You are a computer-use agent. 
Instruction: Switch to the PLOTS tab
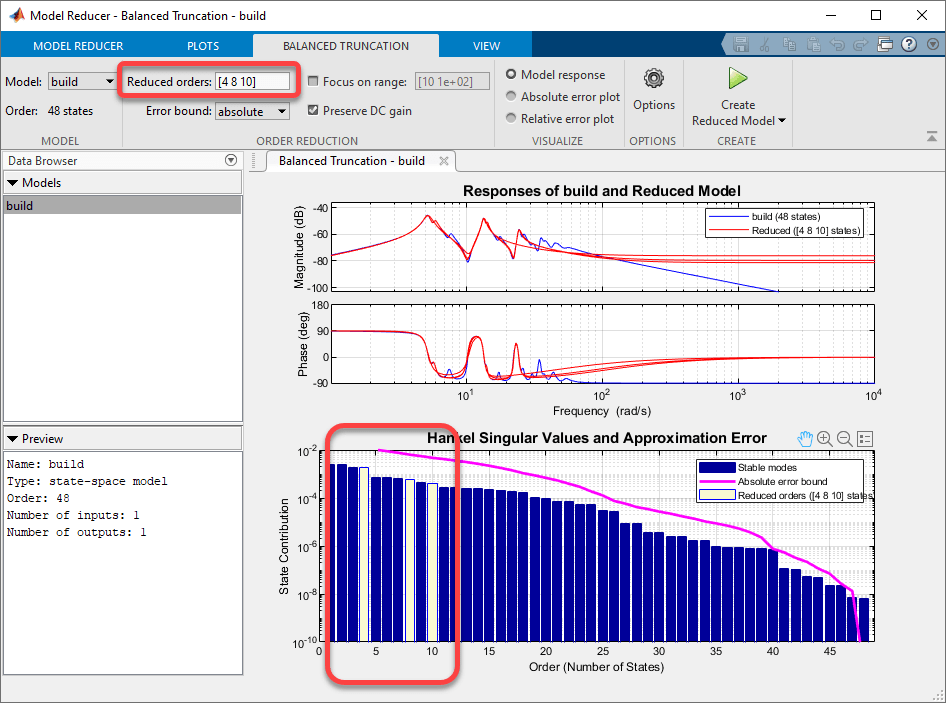click(x=203, y=46)
